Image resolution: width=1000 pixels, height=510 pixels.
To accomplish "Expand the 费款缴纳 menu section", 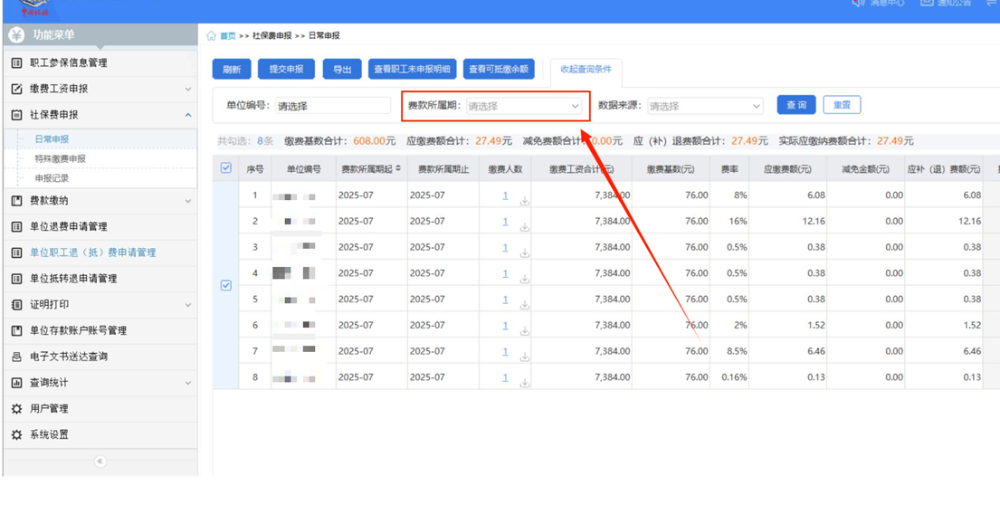I will [188, 201].
